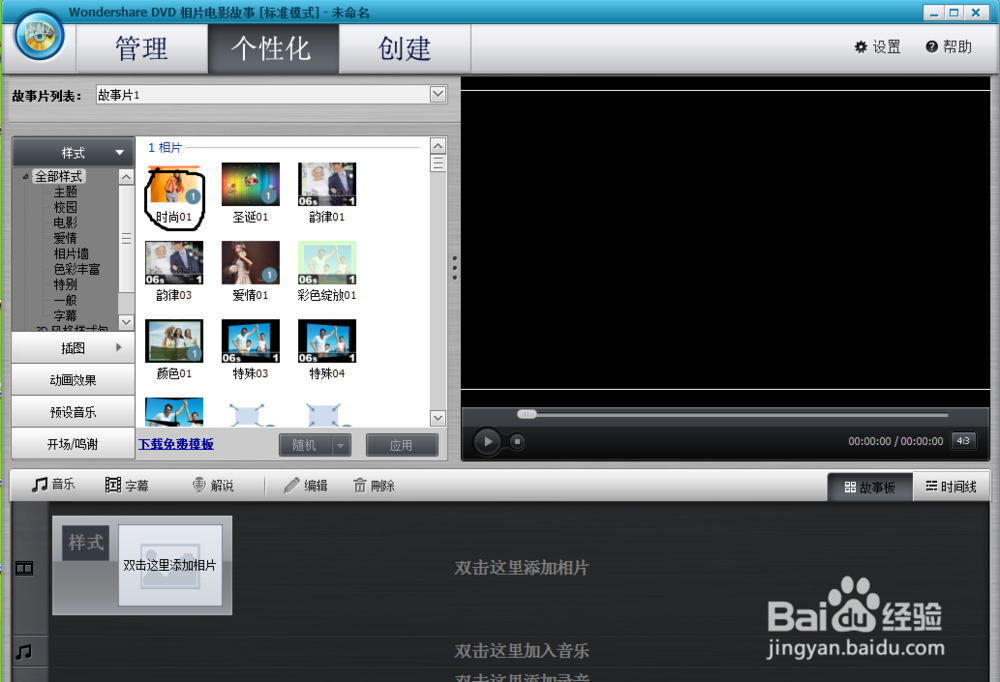1000x682 pixels.
Task: Select the 韵律01 style thumbnail
Action: [327, 184]
